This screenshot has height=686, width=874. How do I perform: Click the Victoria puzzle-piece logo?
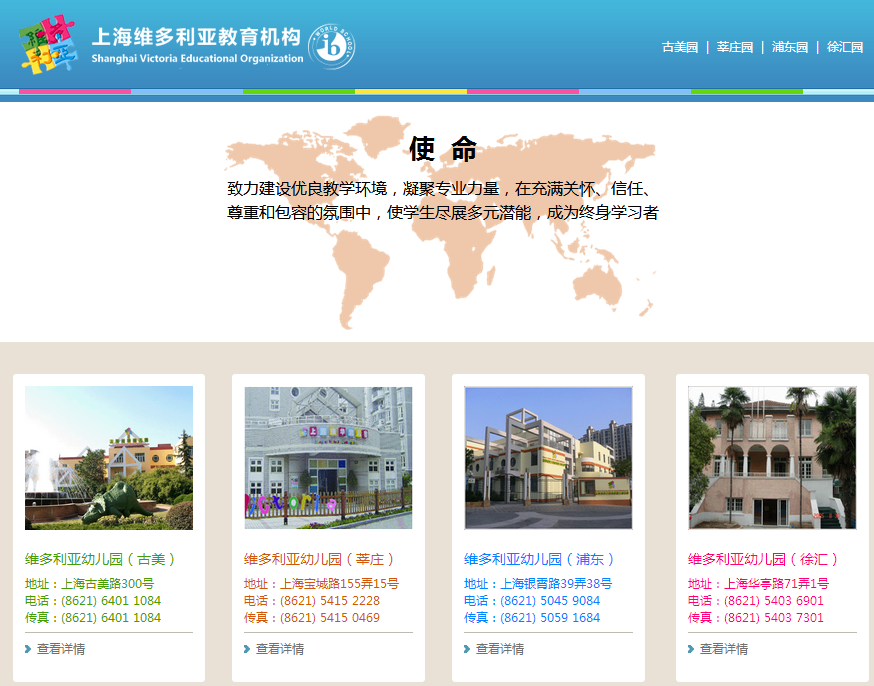pyautogui.click(x=47, y=44)
